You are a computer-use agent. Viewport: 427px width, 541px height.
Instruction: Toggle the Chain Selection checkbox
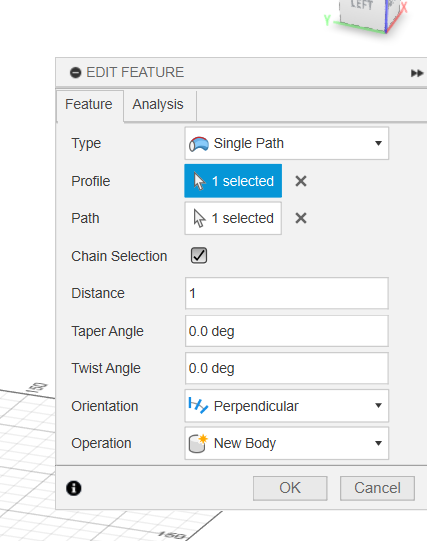click(199, 256)
